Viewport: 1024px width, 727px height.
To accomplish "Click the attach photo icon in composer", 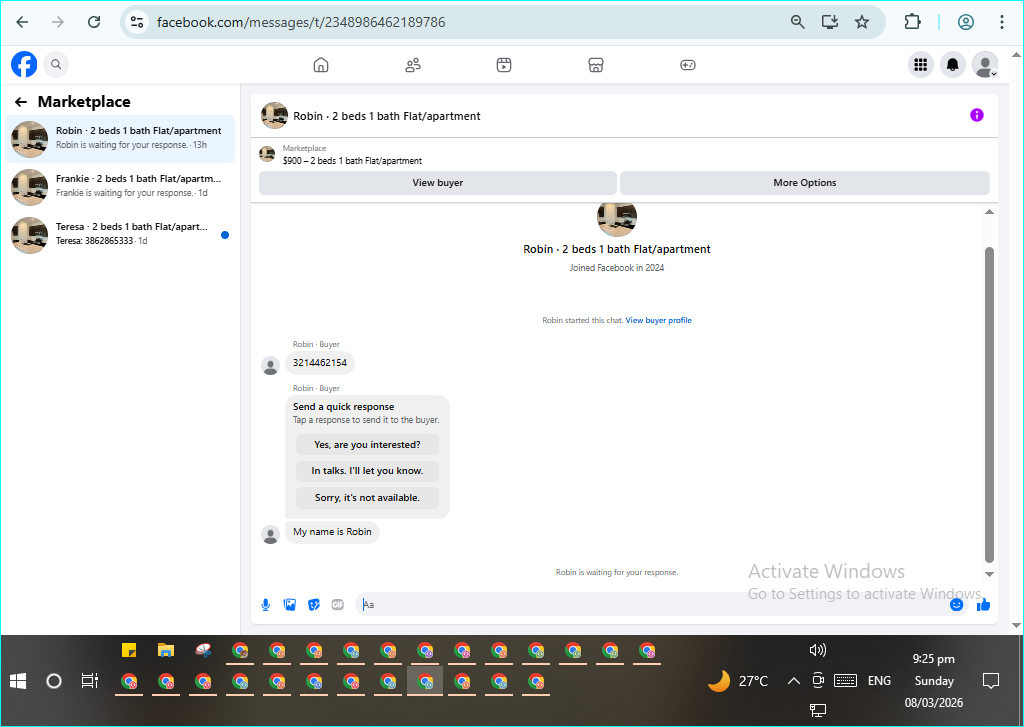I will (290, 605).
